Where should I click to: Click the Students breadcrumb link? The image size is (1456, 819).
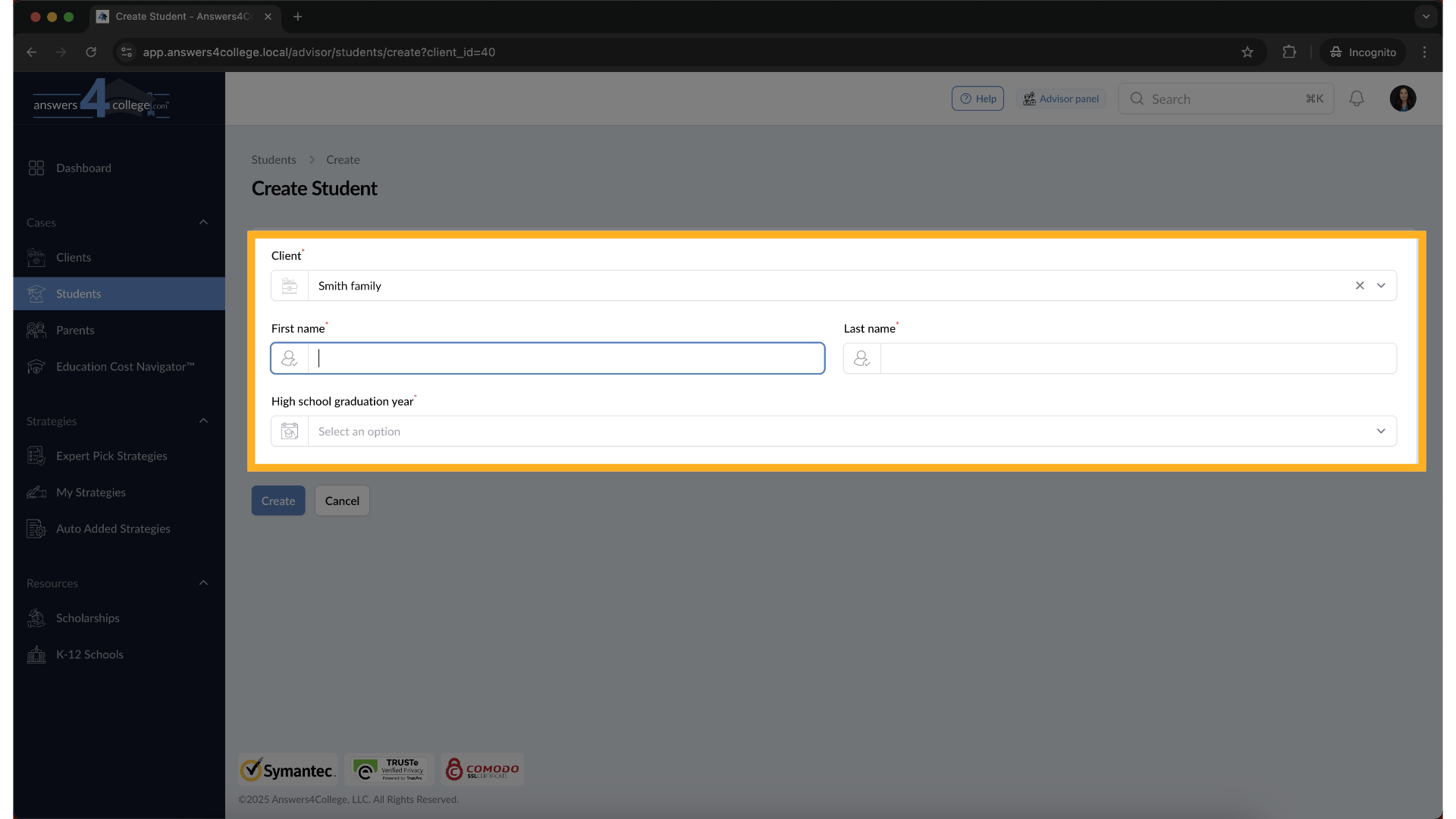pyautogui.click(x=274, y=160)
